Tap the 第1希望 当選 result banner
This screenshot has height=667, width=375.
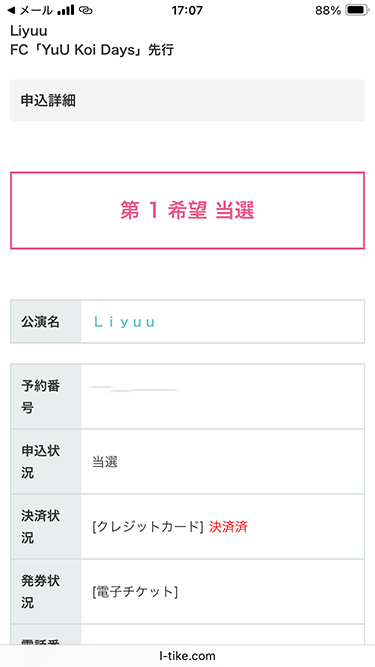187,211
